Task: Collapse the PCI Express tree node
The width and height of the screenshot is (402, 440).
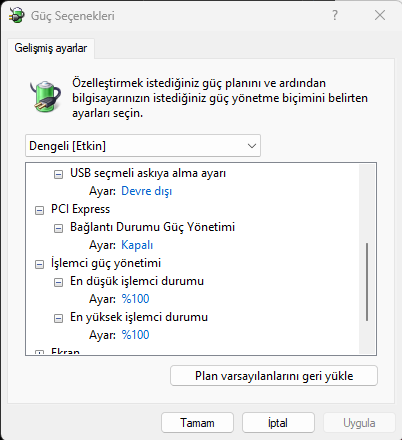Action: coord(39,210)
